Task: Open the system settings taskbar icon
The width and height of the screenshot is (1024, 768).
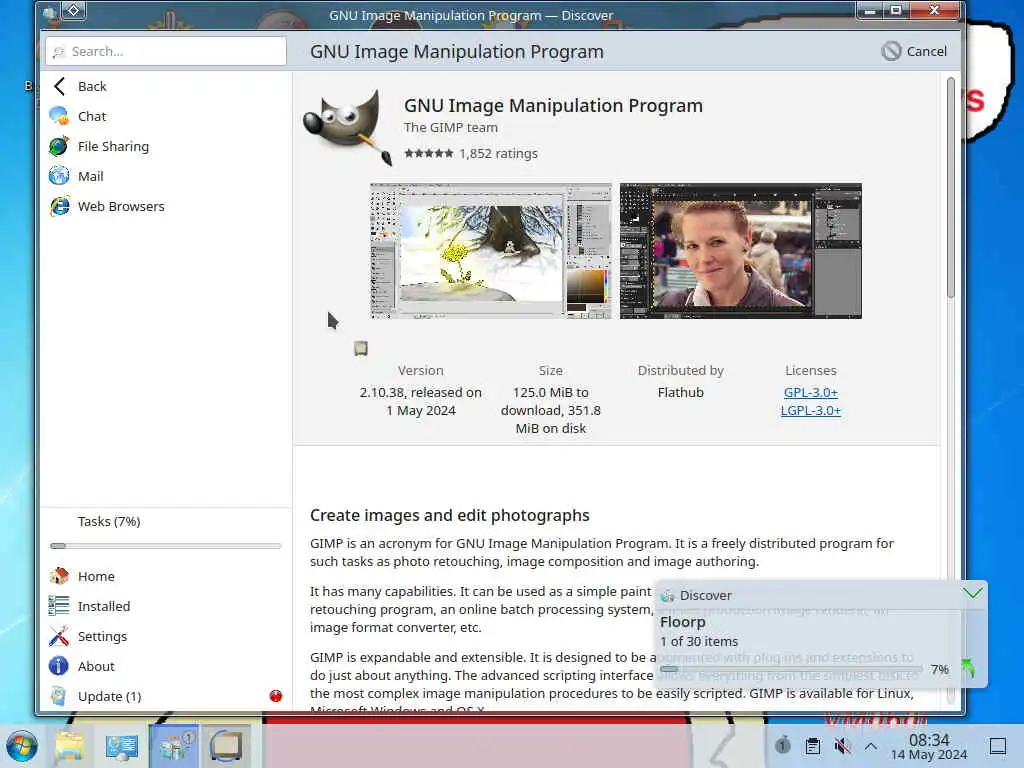Action: tap(121, 746)
